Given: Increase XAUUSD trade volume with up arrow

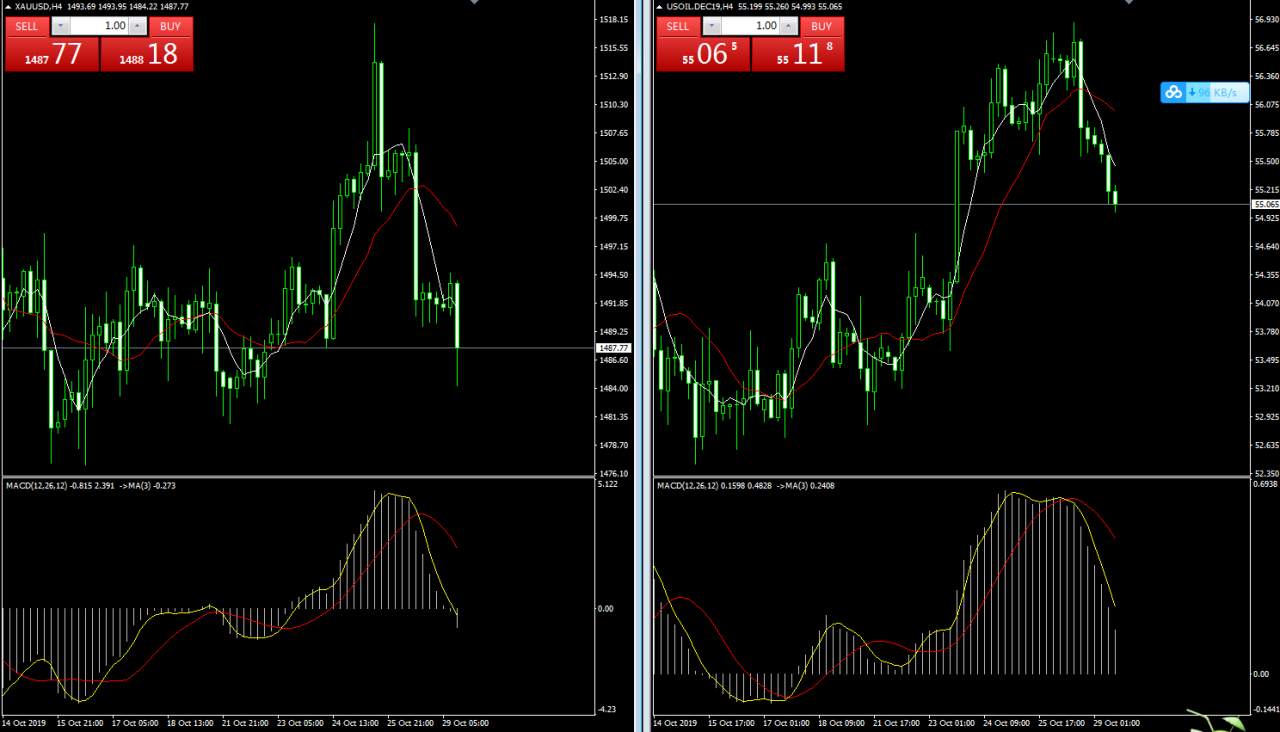Looking at the screenshot, I should tap(138, 26).
